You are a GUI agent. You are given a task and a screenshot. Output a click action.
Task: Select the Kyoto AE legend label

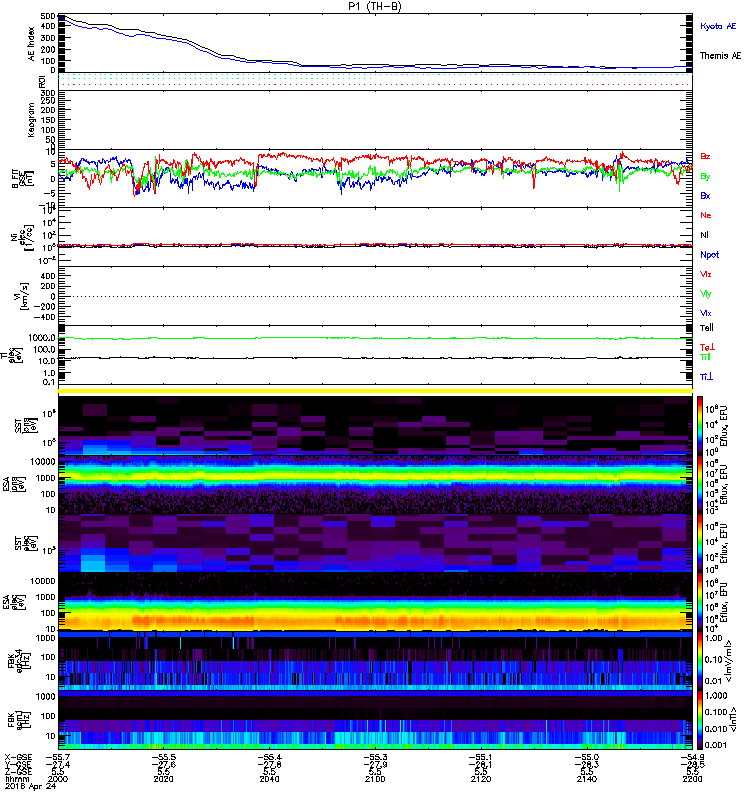tap(718, 26)
